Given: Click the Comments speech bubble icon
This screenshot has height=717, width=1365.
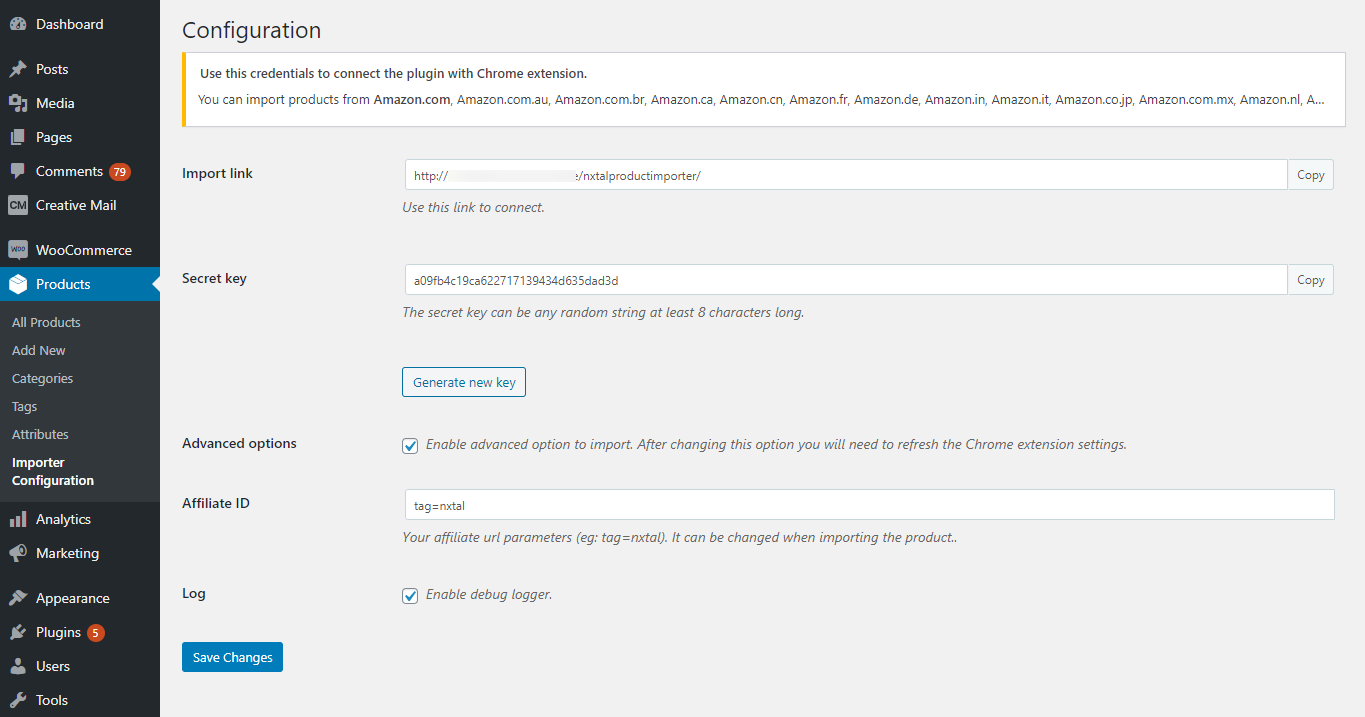Looking at the screenshot, I should click(18, 171).
